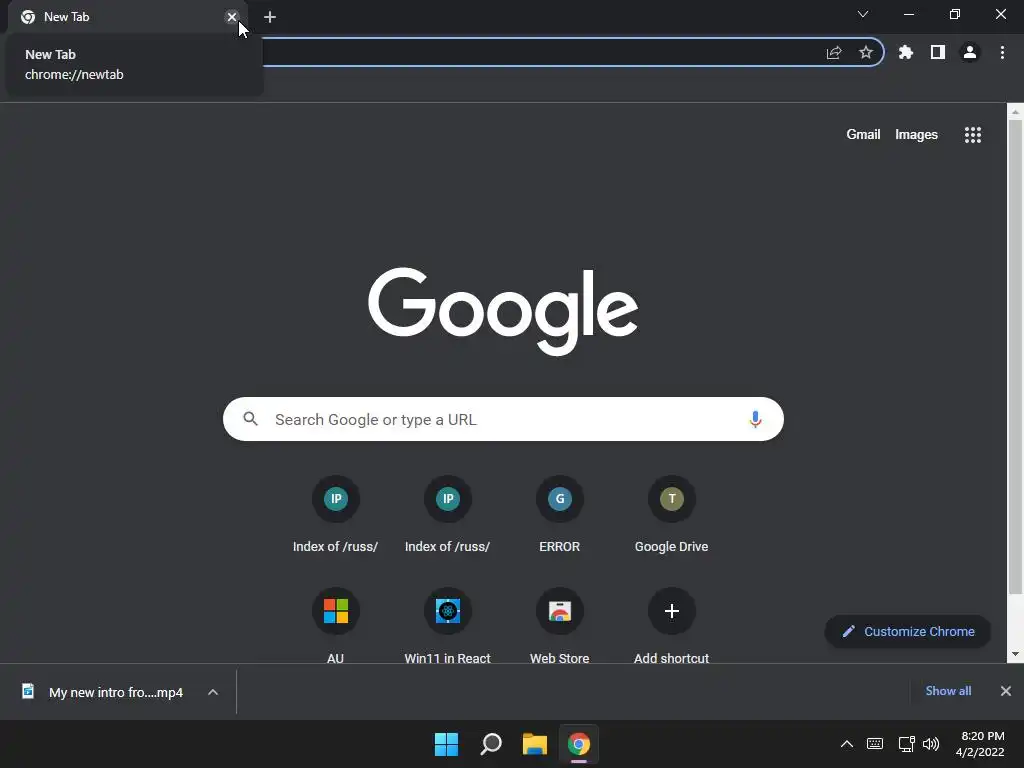The image size is (1024, 768).
Task: Click Customize Chrome button
Action: coord(908,632)
